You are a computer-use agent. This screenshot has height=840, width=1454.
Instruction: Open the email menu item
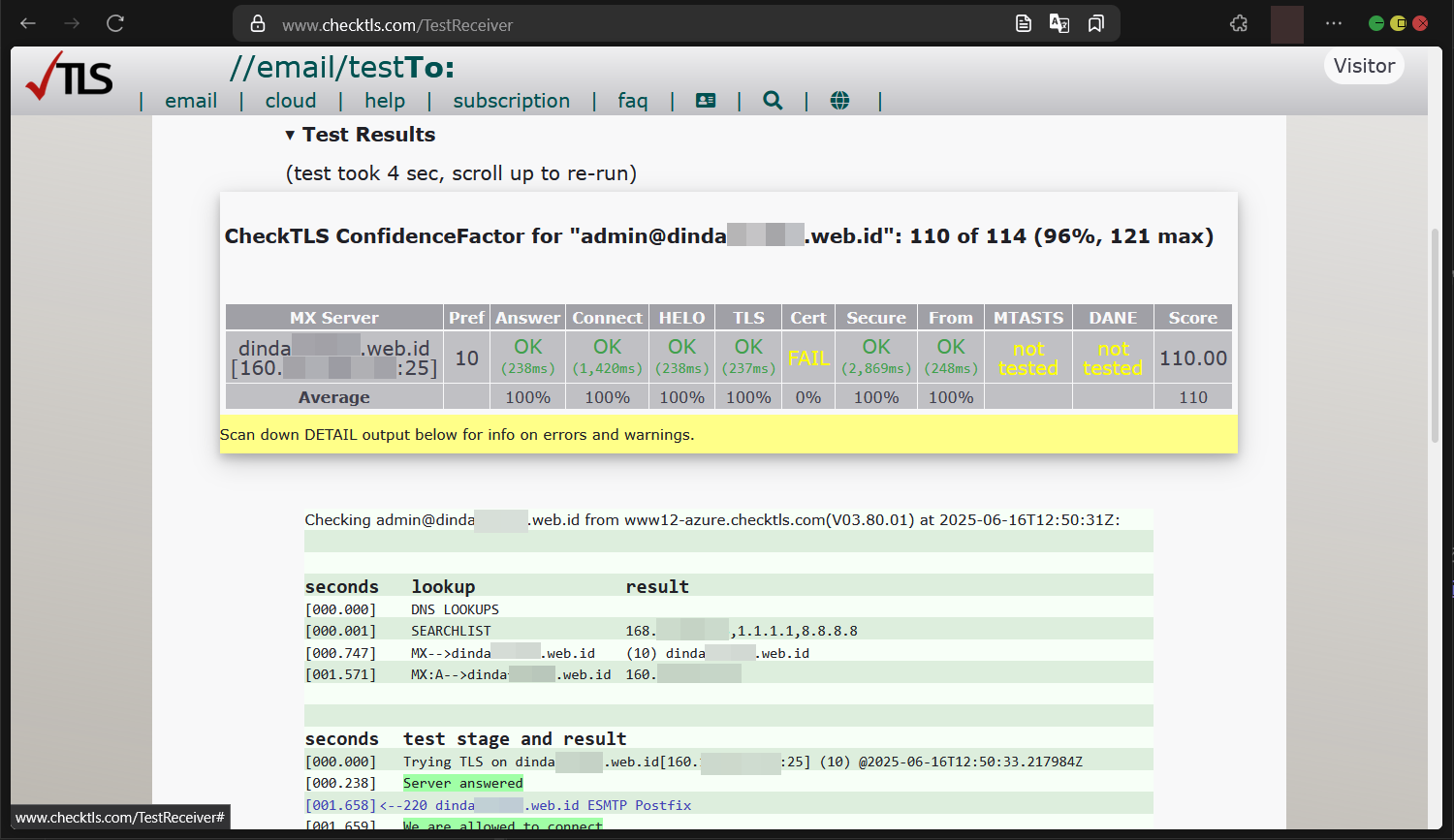(191, 101)
